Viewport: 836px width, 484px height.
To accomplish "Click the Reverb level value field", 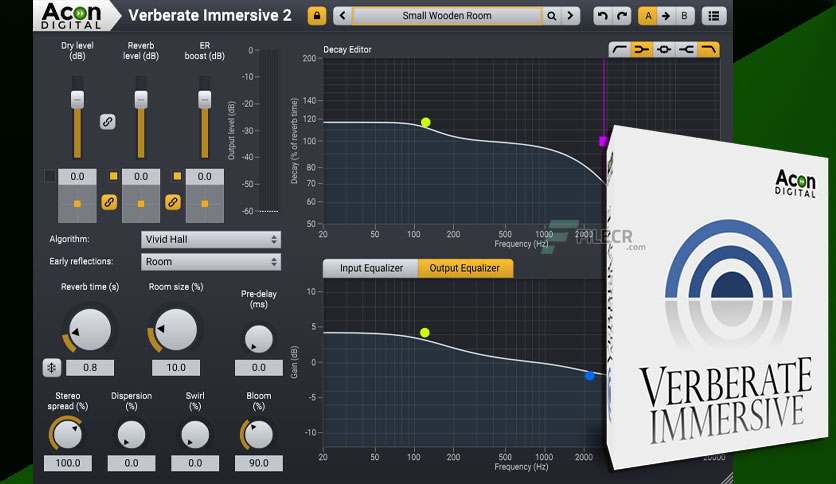I will (141, 176).
